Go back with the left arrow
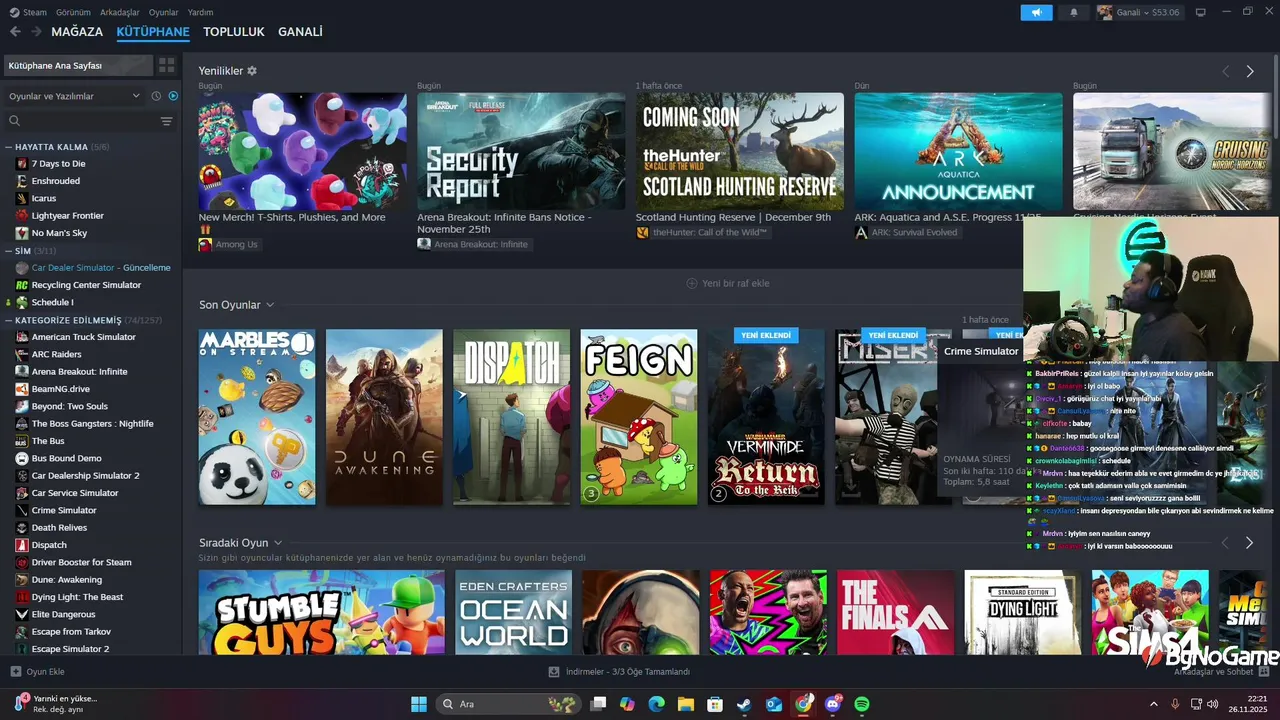The image size is (1280, 720). pyautogui.click(x=15, y=32)
